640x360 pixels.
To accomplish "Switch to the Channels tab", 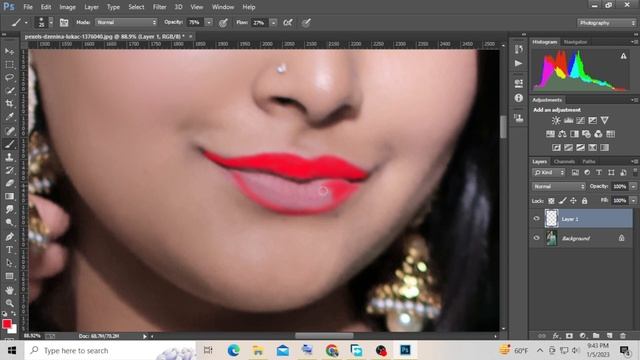I will click(564, 162).
